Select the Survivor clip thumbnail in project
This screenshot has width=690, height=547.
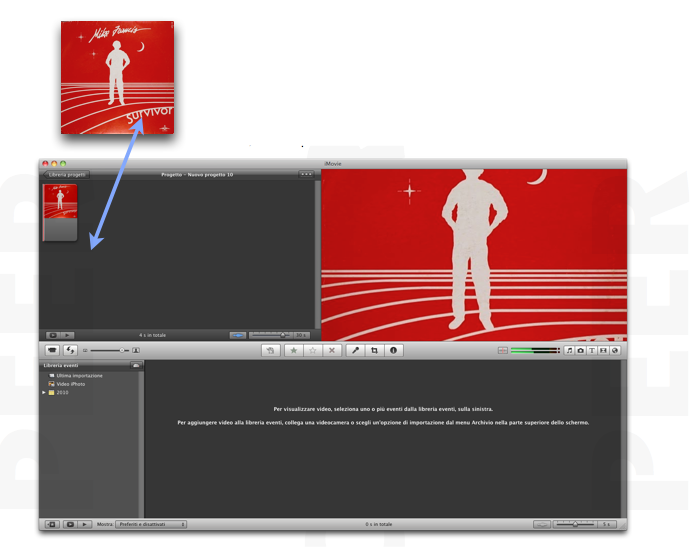click(60, 212)
